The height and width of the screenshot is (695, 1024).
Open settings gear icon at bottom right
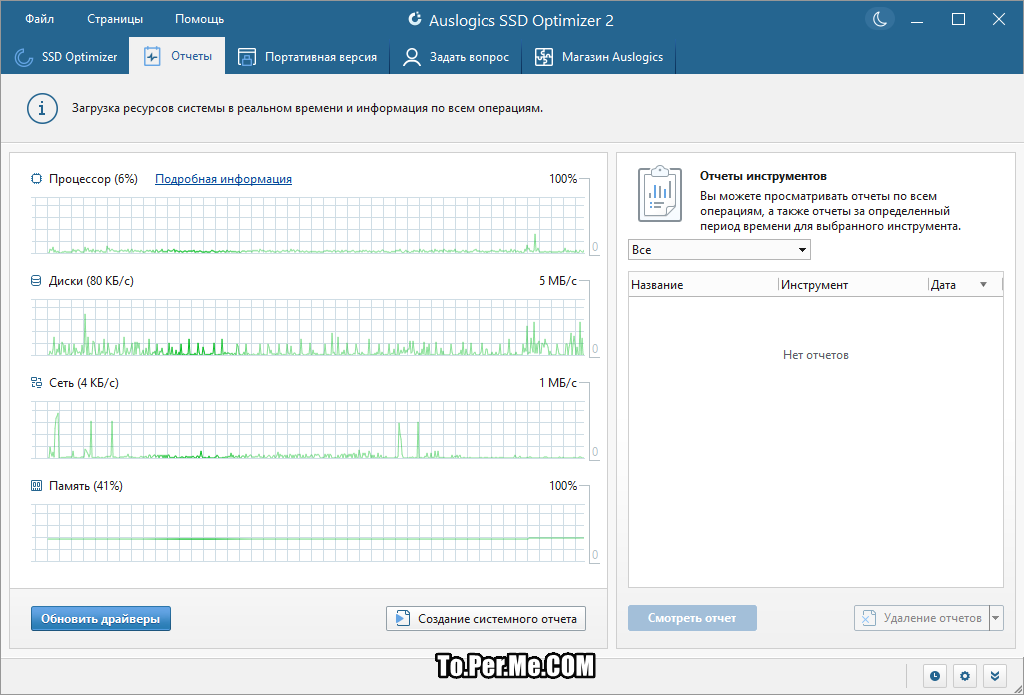tap(965, 675)
